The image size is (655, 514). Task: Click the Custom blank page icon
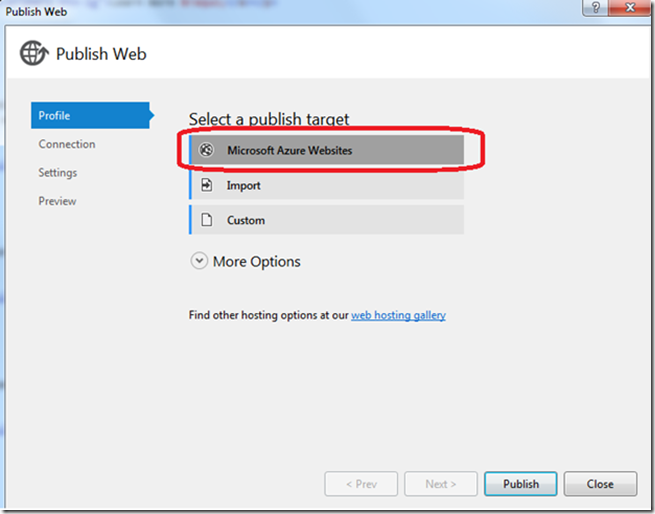[207, 220]
